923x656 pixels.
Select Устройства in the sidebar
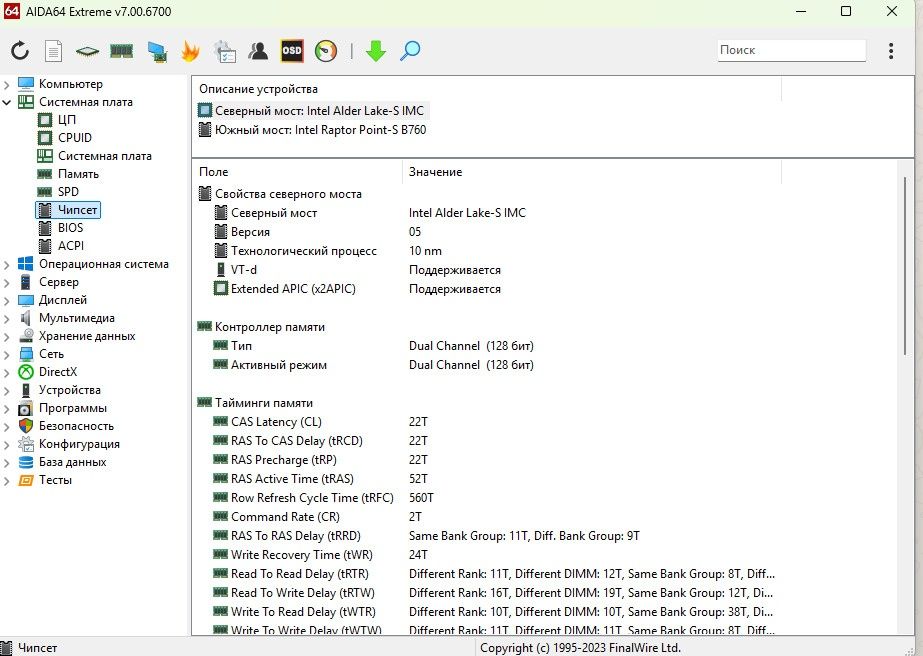click(x=69, y=390)
